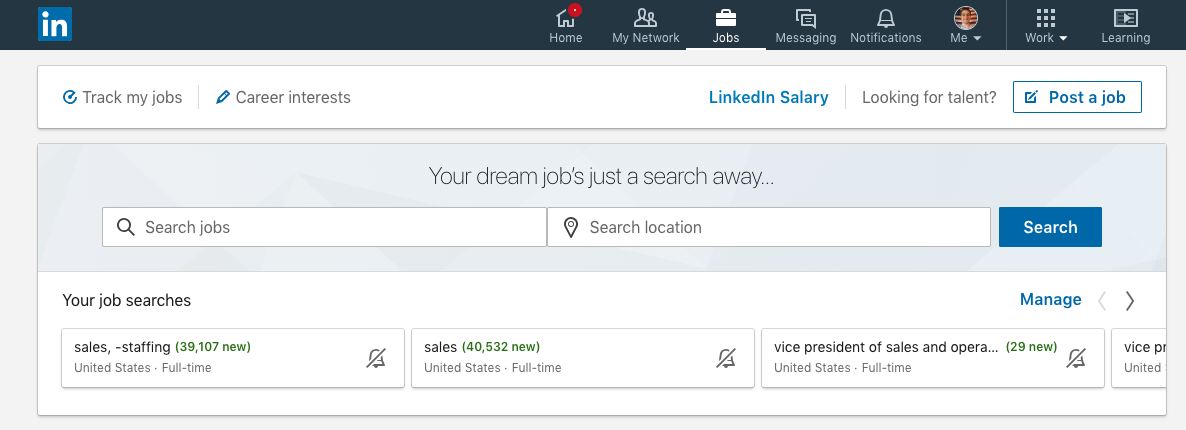Open the LinkedIn Salary link
This screenshot has height=430, width=1186.
click(x=768, y=97)
